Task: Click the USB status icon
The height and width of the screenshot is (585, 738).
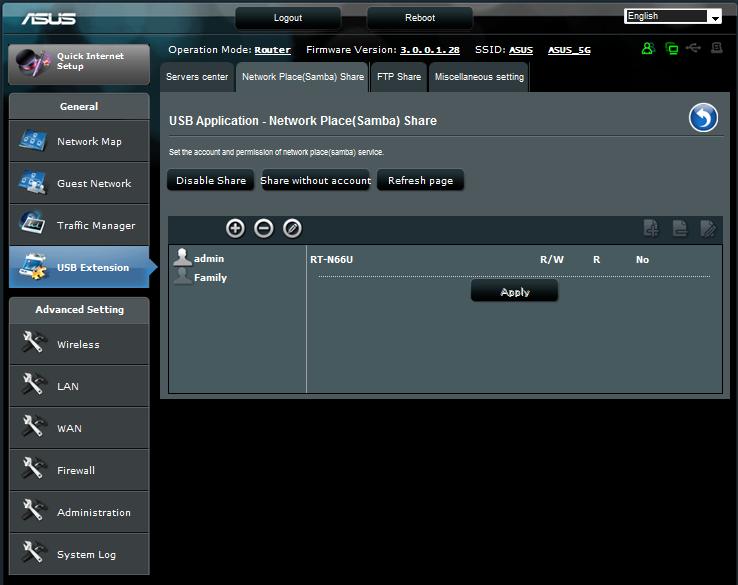Action: [693, 48]
